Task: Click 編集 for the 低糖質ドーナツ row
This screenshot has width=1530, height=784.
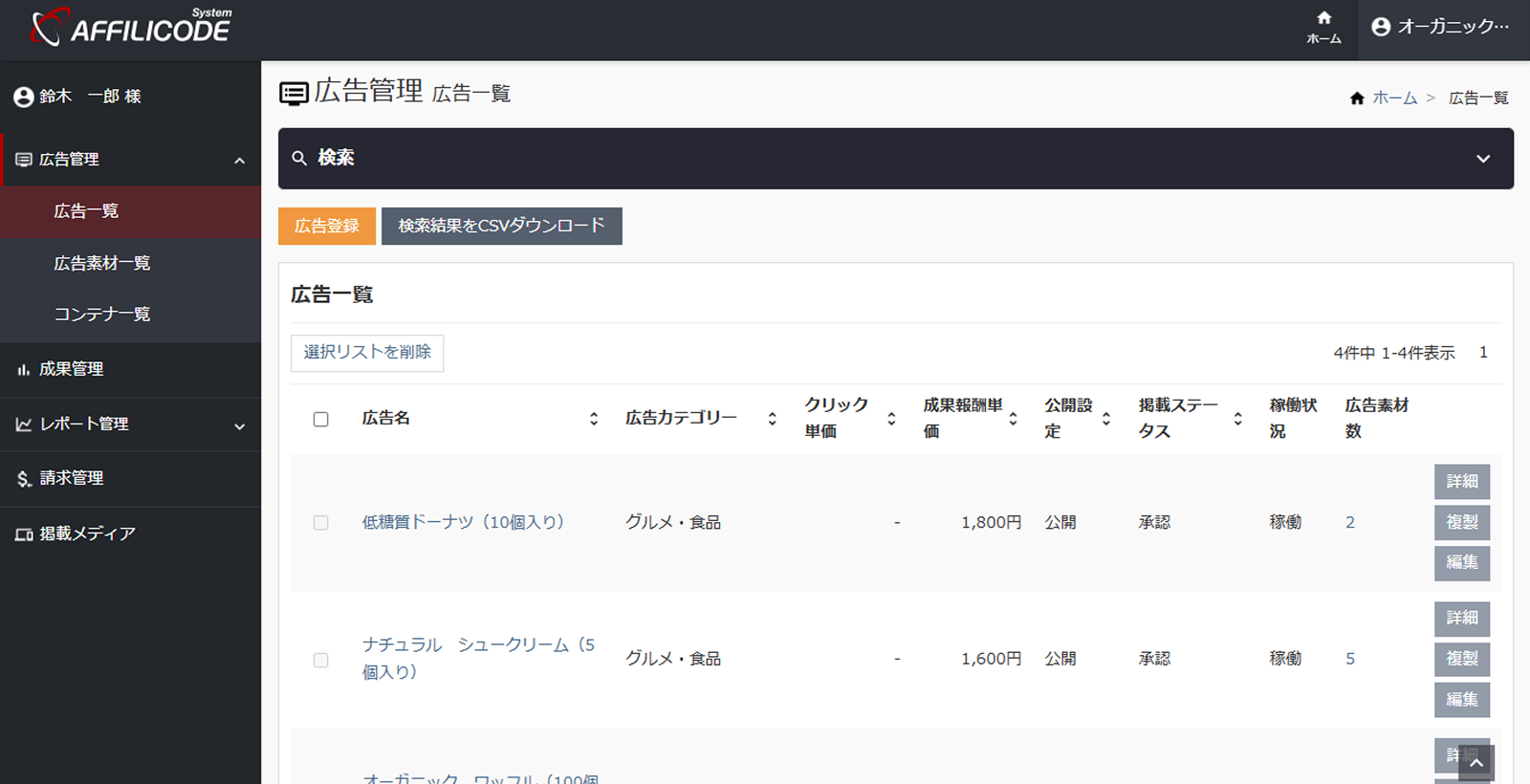Action: [x=1462, y=562]
